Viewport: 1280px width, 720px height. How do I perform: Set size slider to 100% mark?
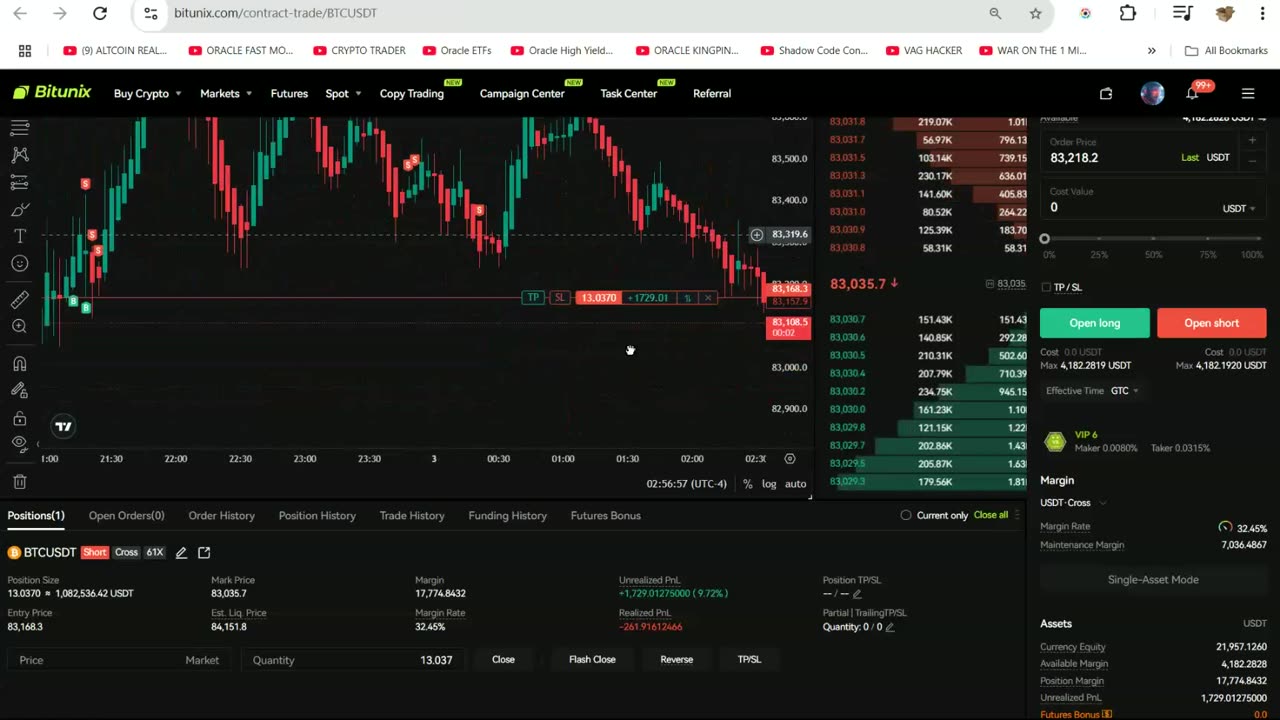[x=1258, y=239]
